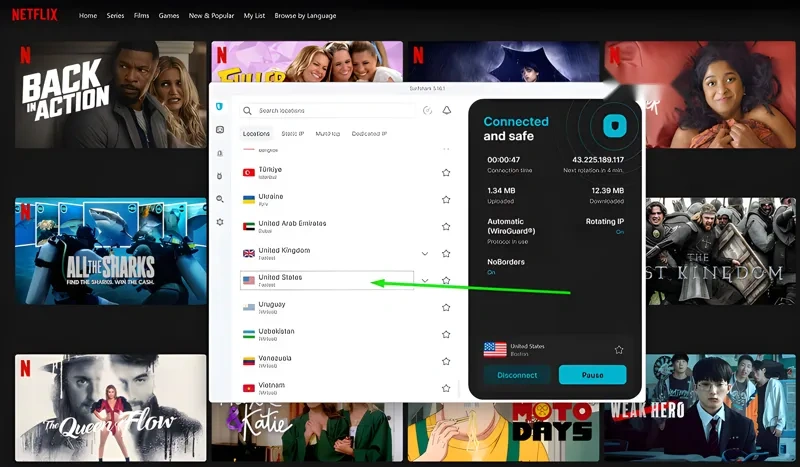The image size is (800, 467).
Task: Favorite Uzbekistan with its star icon
Action: [x=446, y=334]
